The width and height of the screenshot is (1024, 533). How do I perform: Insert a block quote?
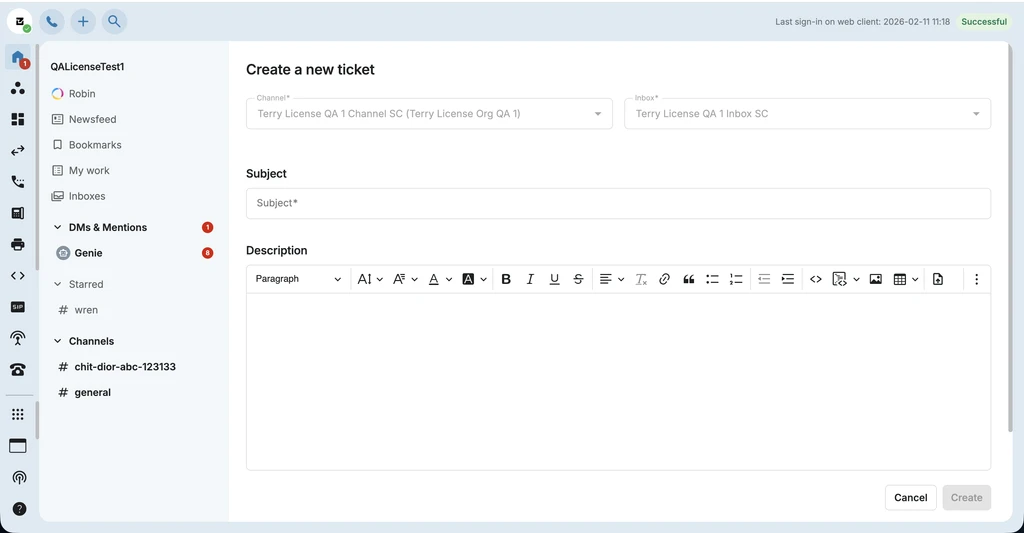coord(688,279)
